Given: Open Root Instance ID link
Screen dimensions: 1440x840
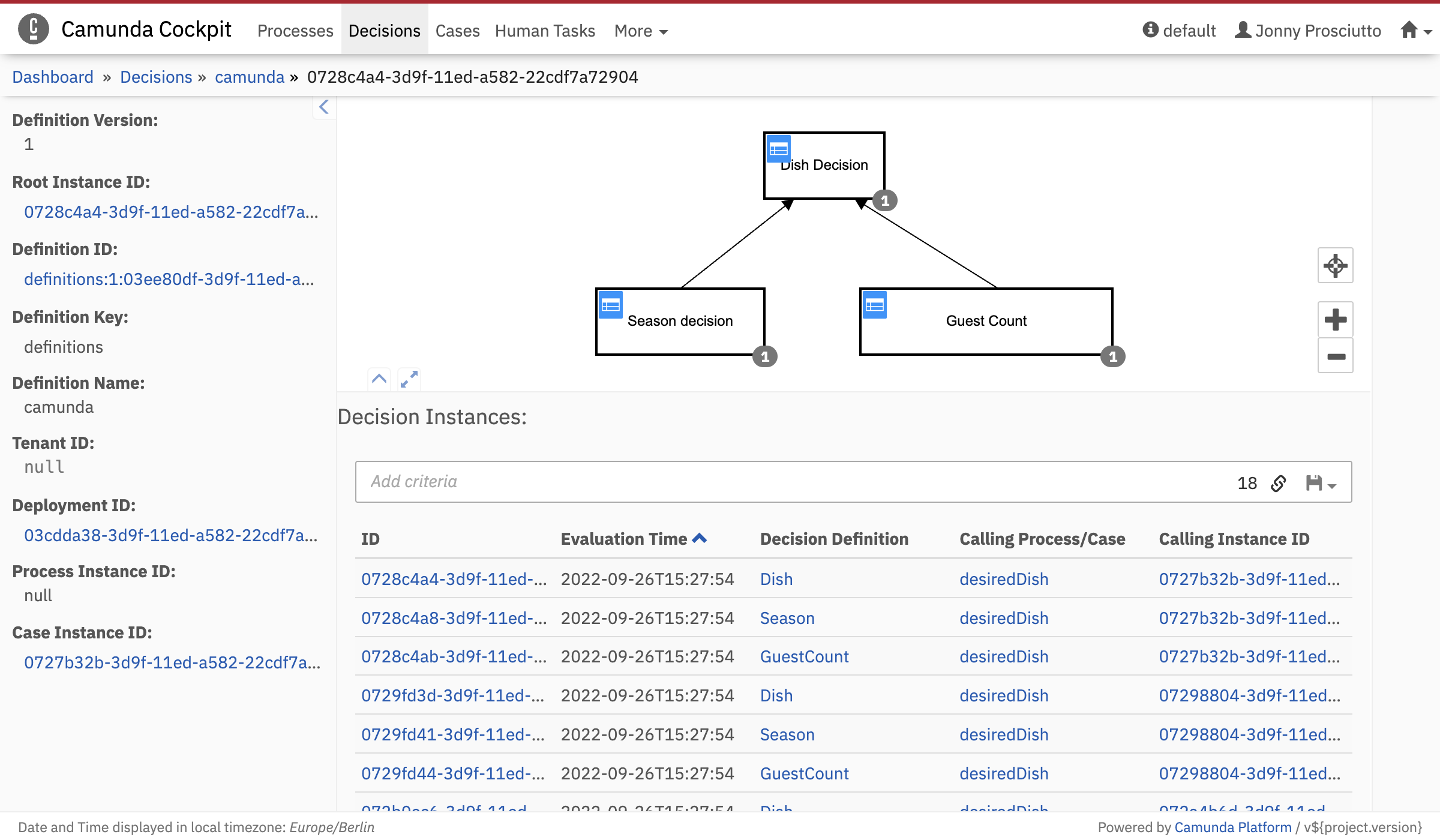Looking at the screenshot, I should point(171,212).
